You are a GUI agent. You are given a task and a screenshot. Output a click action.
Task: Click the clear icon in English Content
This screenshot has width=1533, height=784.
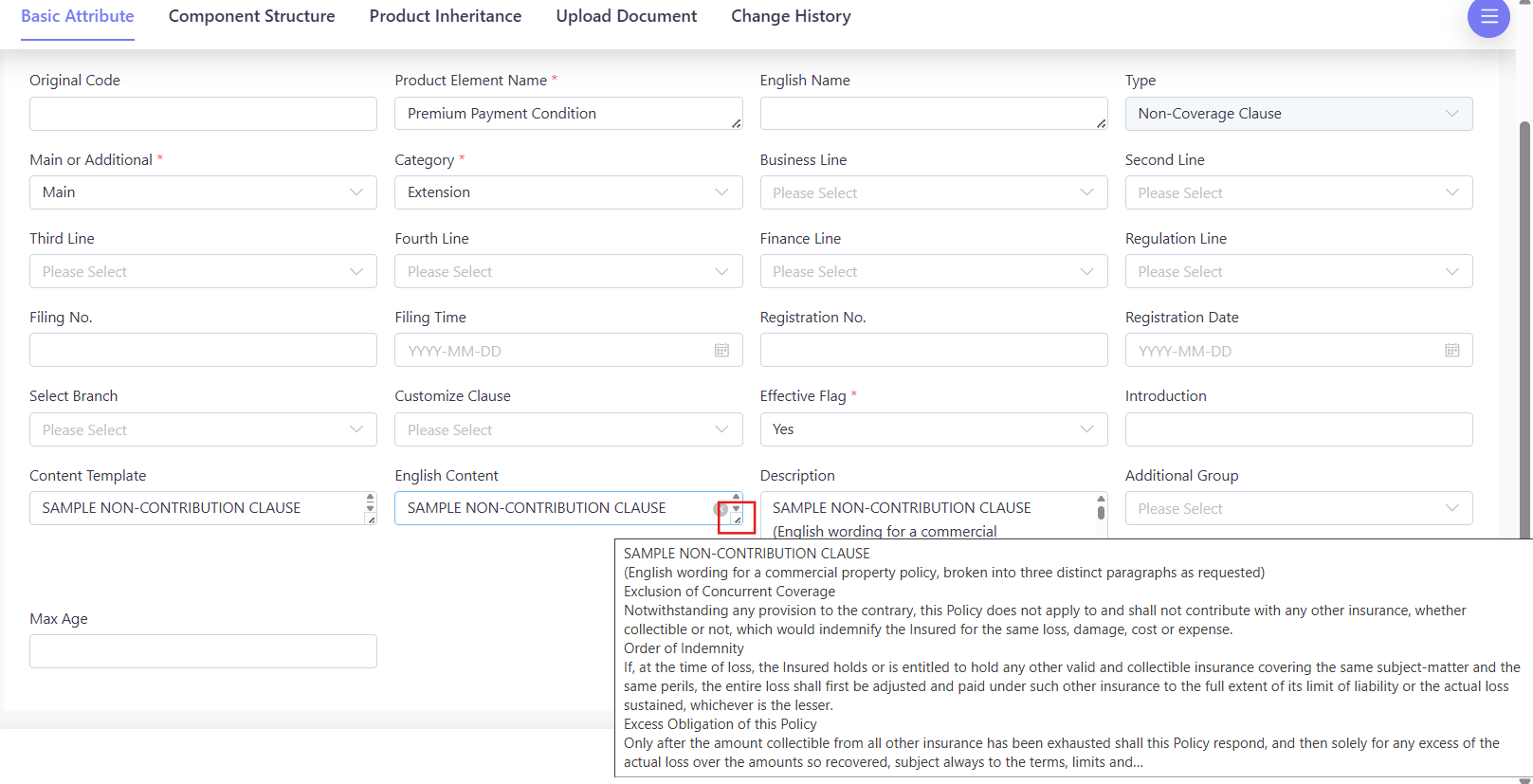point(721,509)
